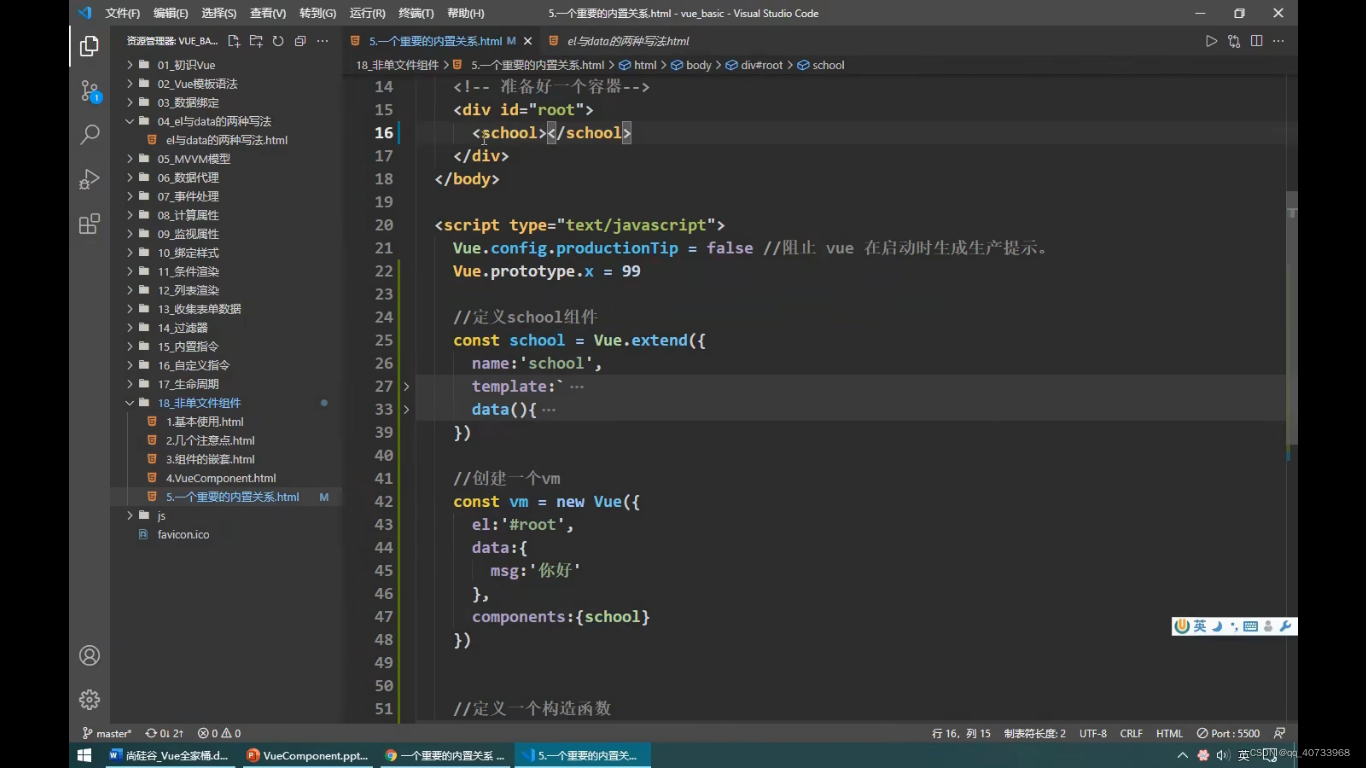Open the Extensions view
The height and width of the screenshot is (768, 1366).
click(x=89, y=223)
